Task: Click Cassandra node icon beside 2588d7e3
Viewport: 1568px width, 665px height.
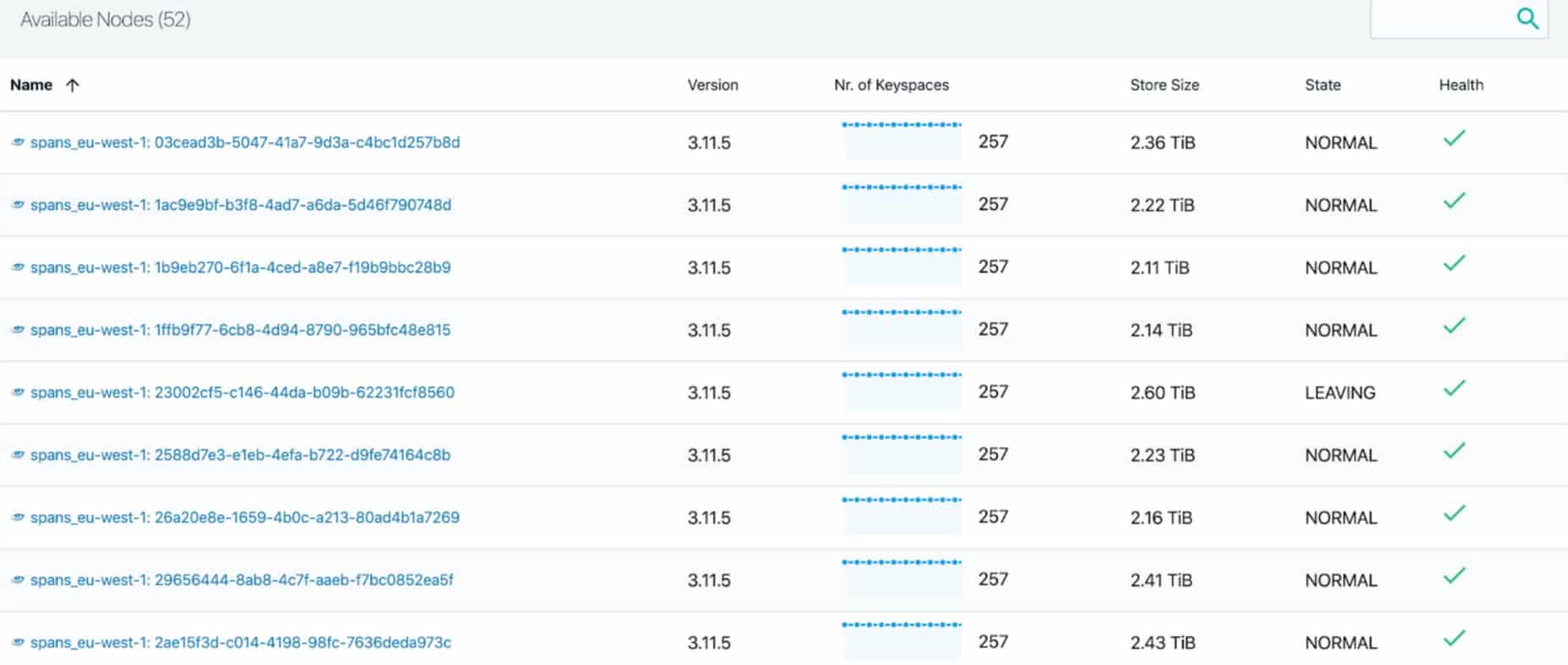Action: click(18, 455)
